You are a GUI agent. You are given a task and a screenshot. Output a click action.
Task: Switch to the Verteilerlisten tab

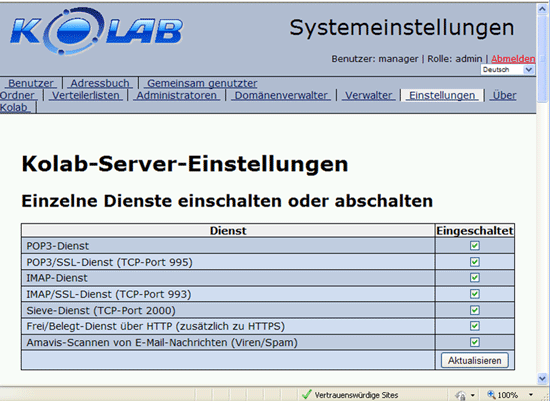click(86, 95)
